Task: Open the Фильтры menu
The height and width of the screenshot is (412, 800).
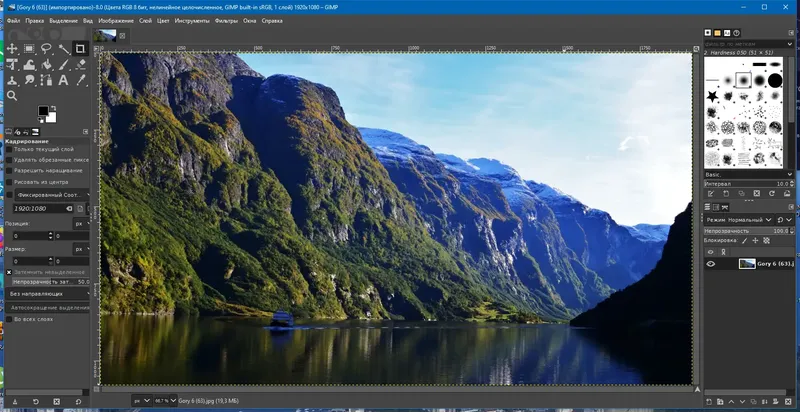Action: [227, 21]
